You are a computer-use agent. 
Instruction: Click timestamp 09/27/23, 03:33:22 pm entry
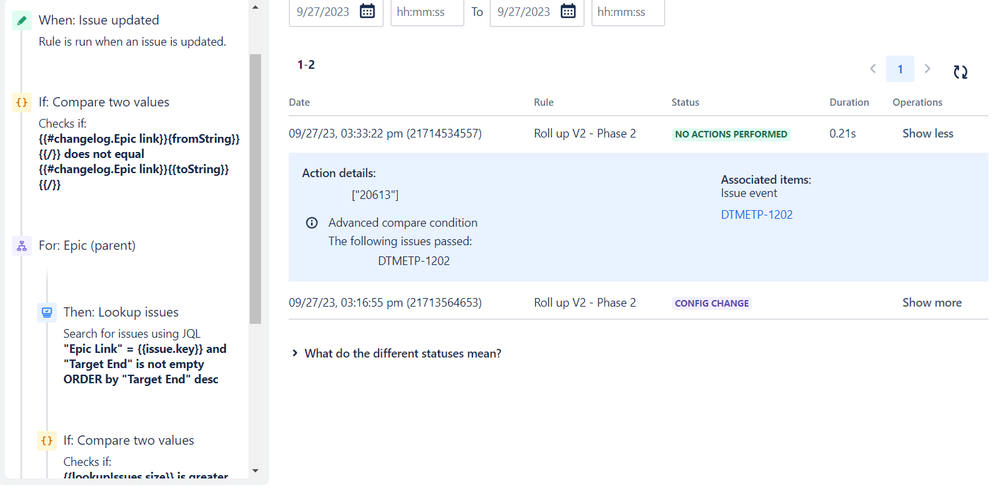coord(385,134)
